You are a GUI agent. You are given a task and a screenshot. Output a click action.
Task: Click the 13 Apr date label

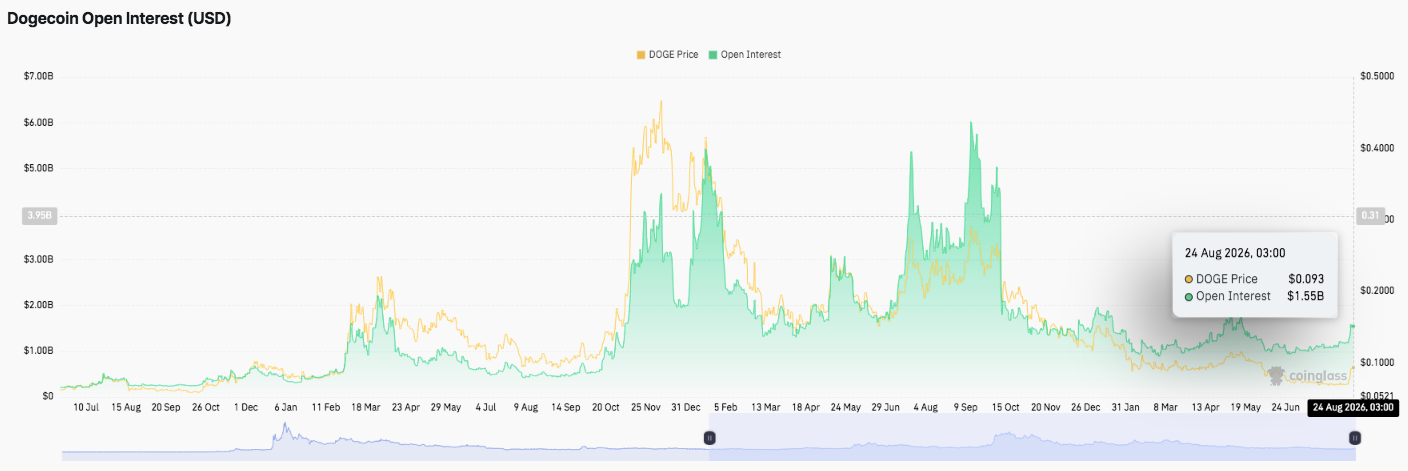(1206, 408)
